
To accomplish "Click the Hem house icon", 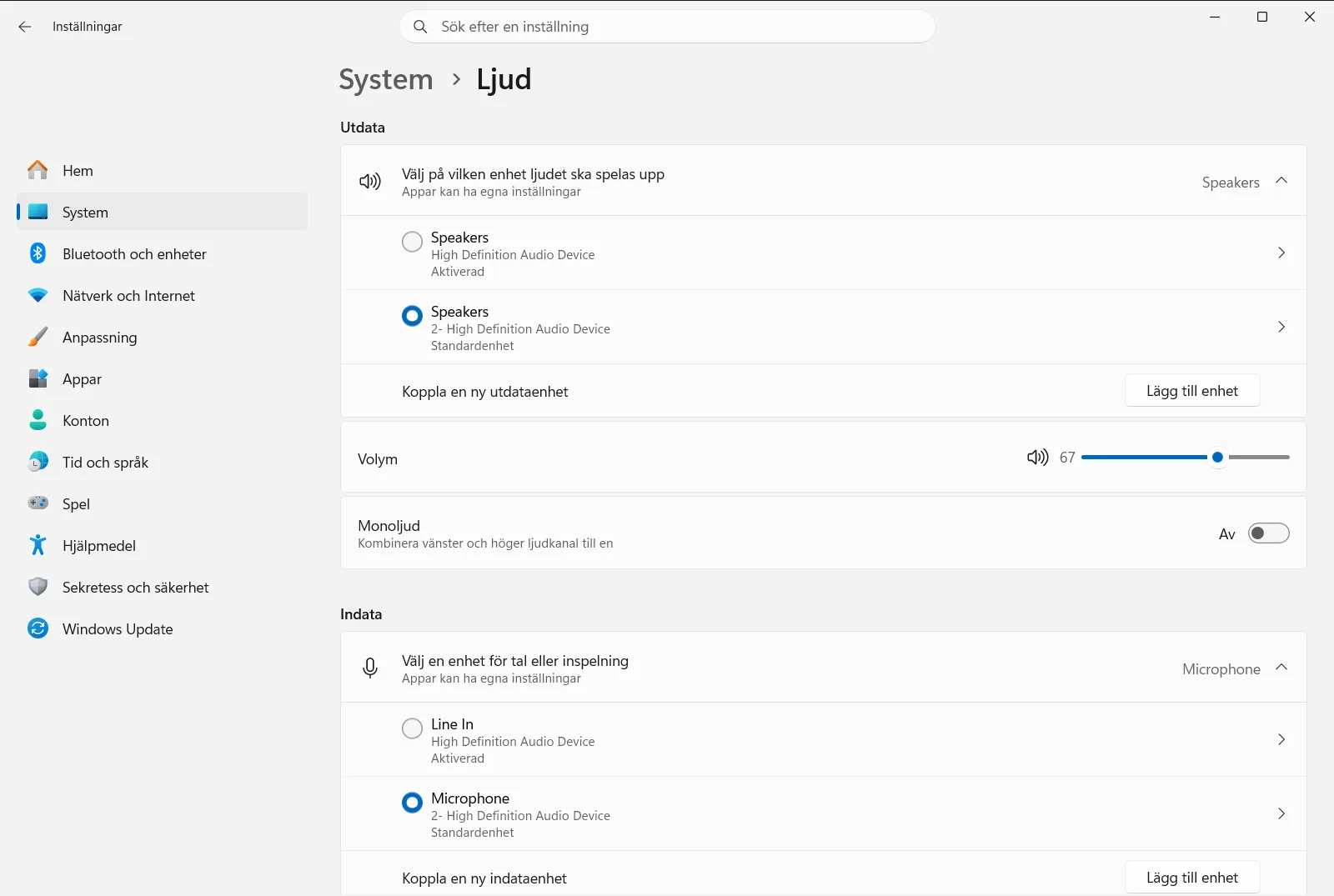I will pos(38,170).
